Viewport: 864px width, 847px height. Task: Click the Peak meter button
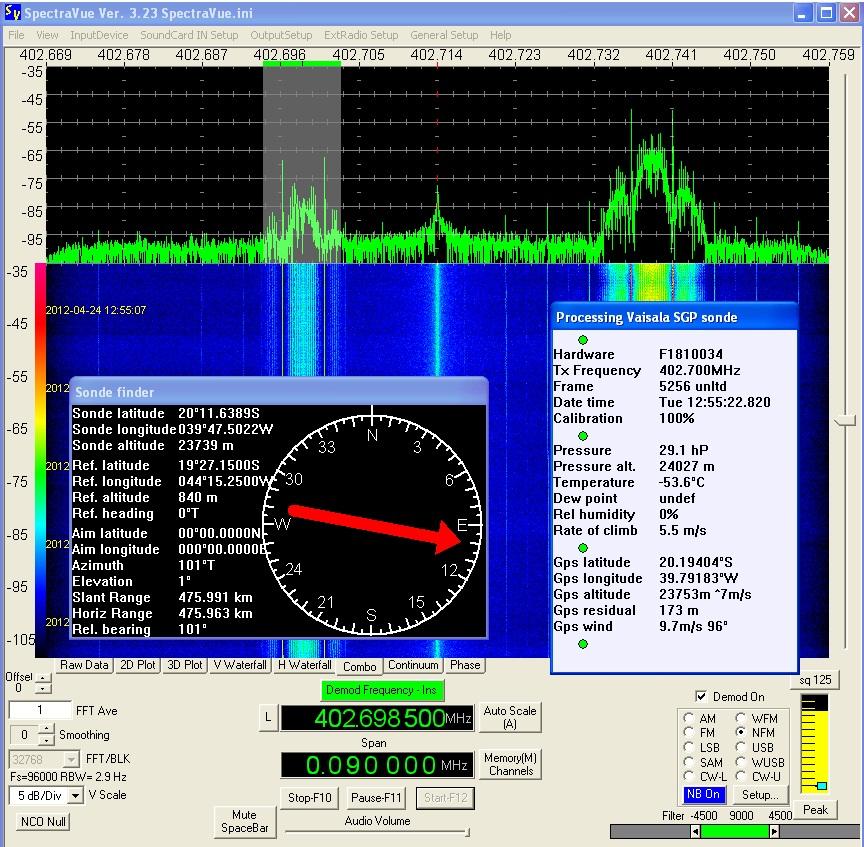coord(815,810)
